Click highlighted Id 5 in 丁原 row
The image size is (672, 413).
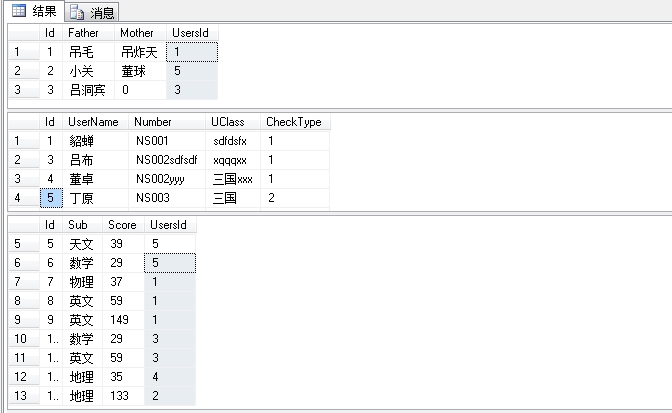click(51, 198)
